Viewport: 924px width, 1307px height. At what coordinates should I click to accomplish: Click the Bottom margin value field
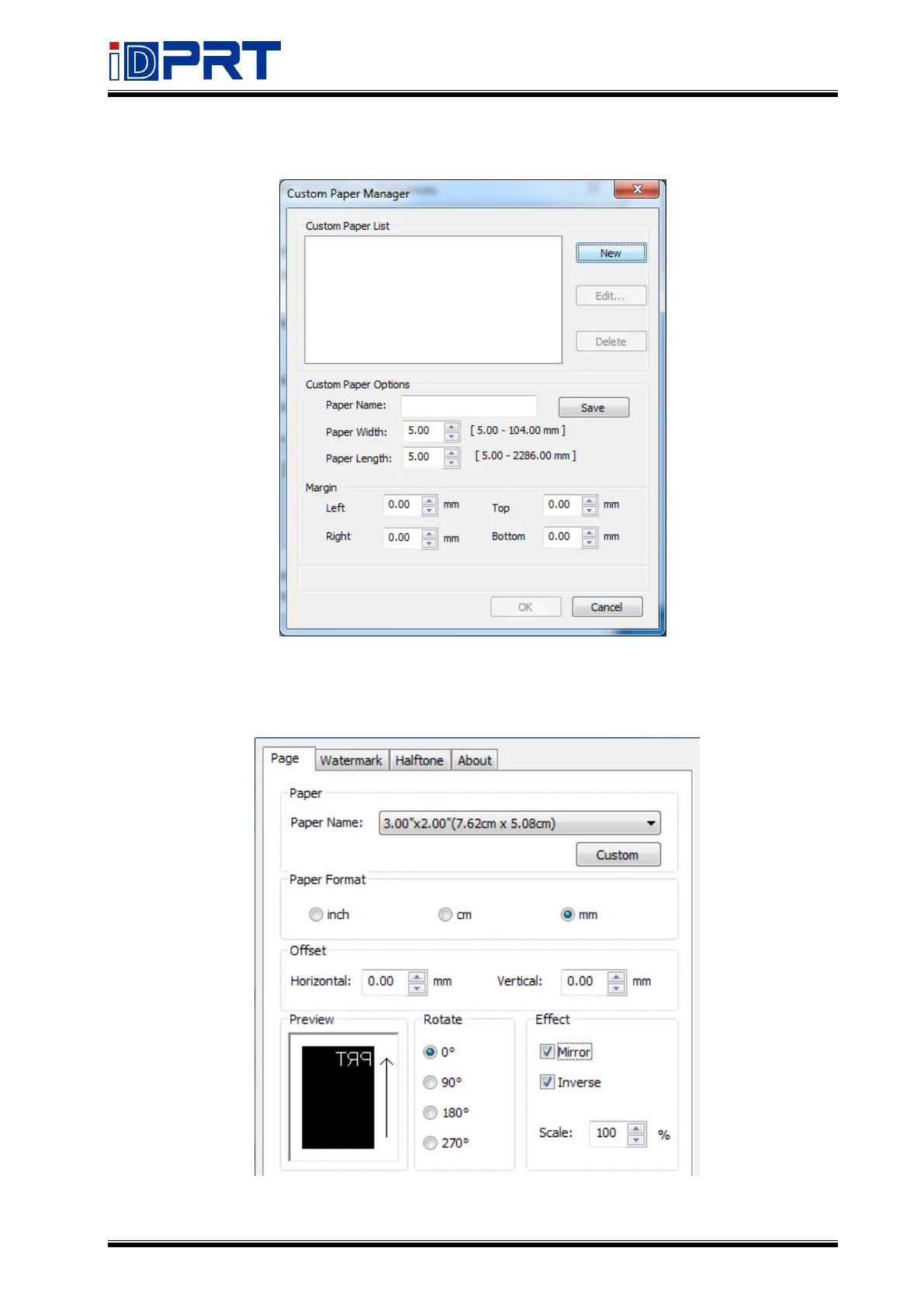click(562, 537)
